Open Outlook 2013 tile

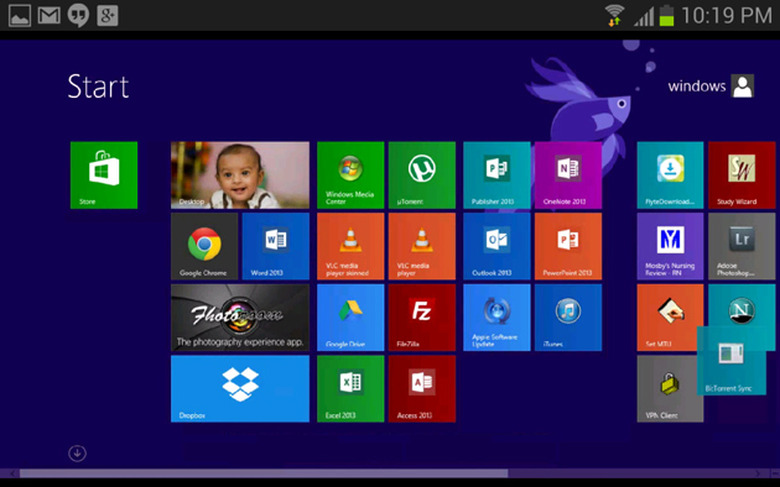pyautogui.click(x=497, y=246)
